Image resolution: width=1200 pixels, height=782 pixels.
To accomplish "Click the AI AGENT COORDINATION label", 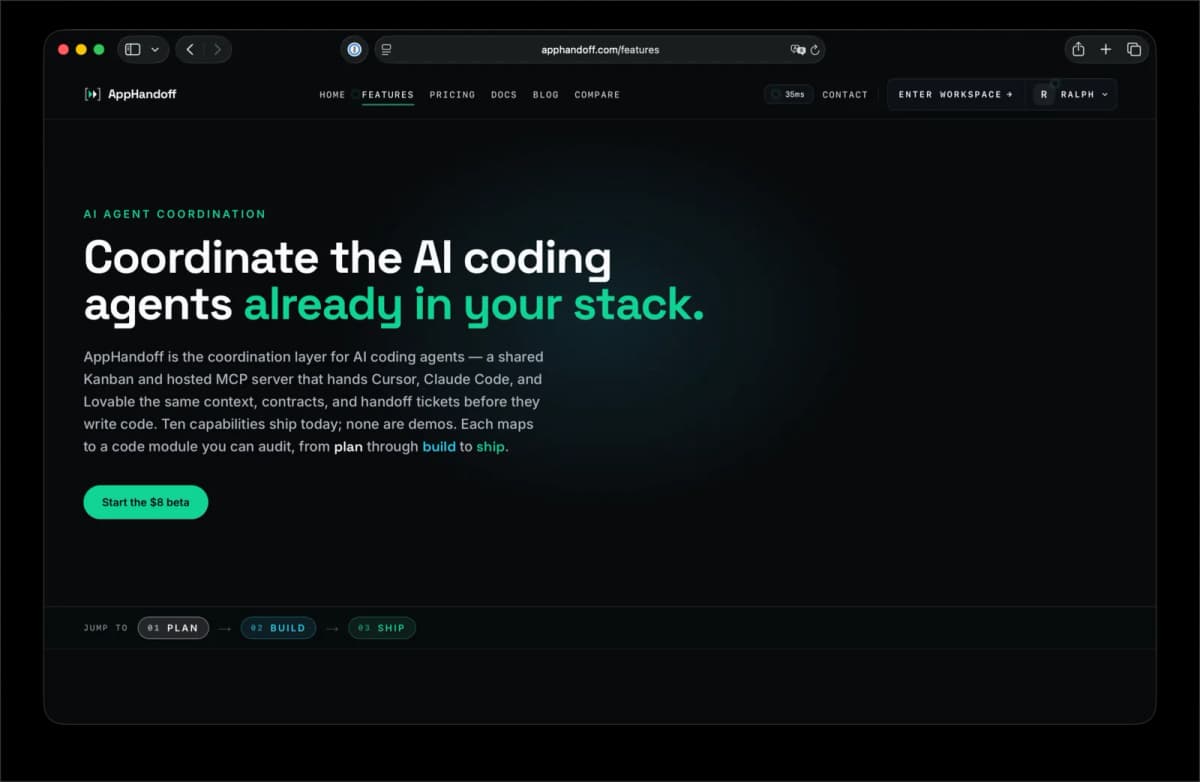I will click(x=175, y=214).
